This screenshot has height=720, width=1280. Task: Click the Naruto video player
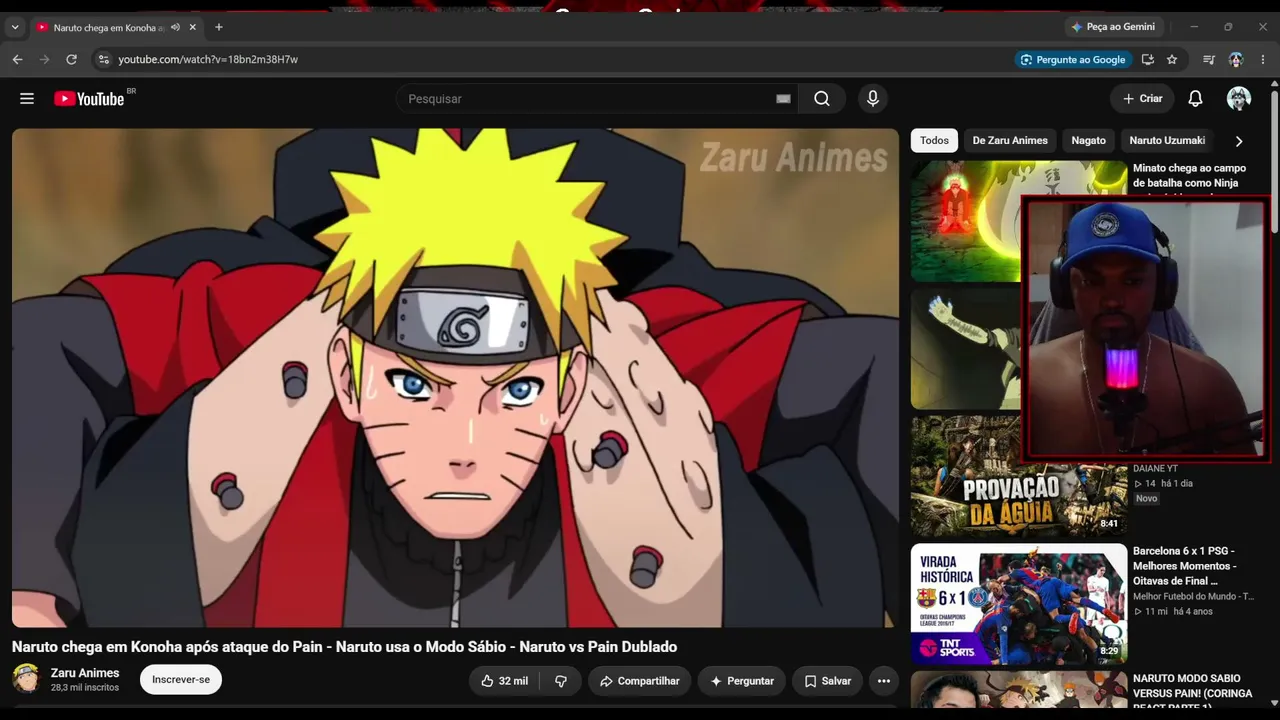tap(455, 378)
